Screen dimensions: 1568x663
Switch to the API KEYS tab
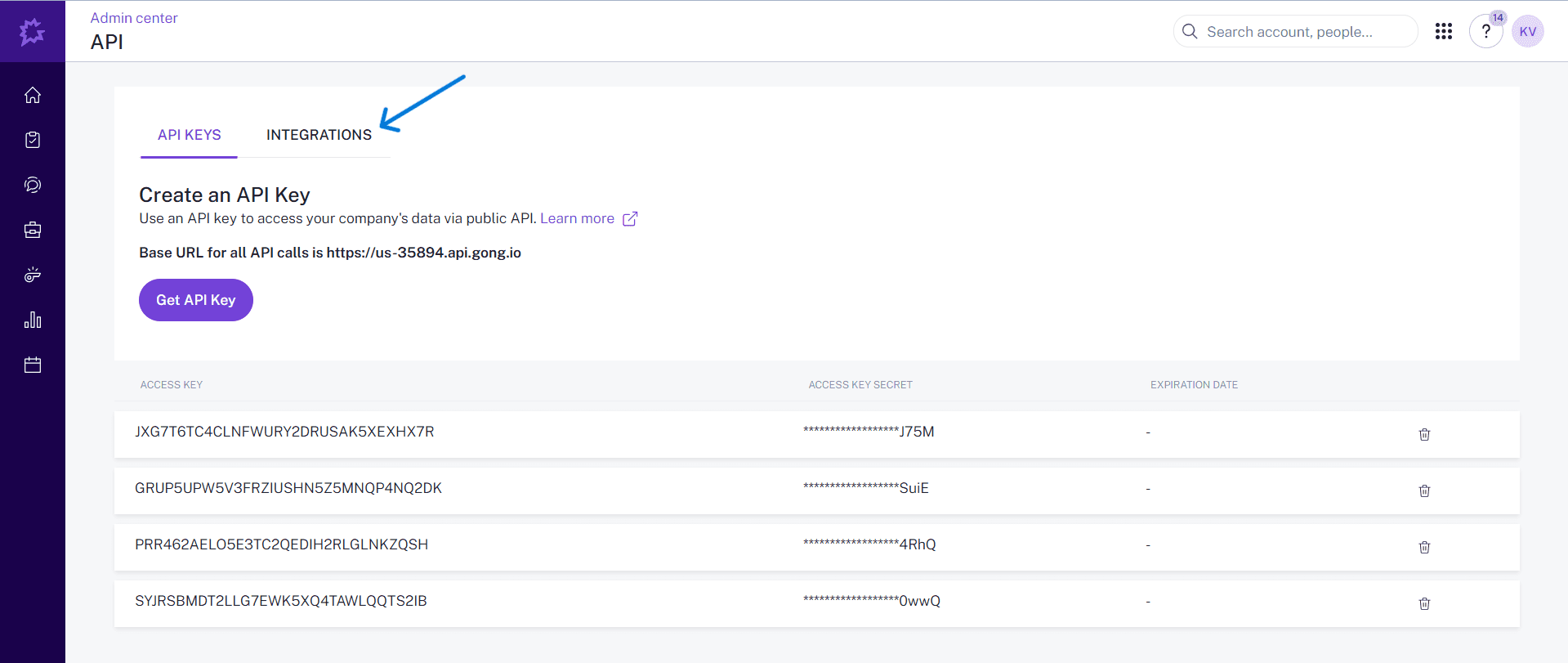[190, 135]
